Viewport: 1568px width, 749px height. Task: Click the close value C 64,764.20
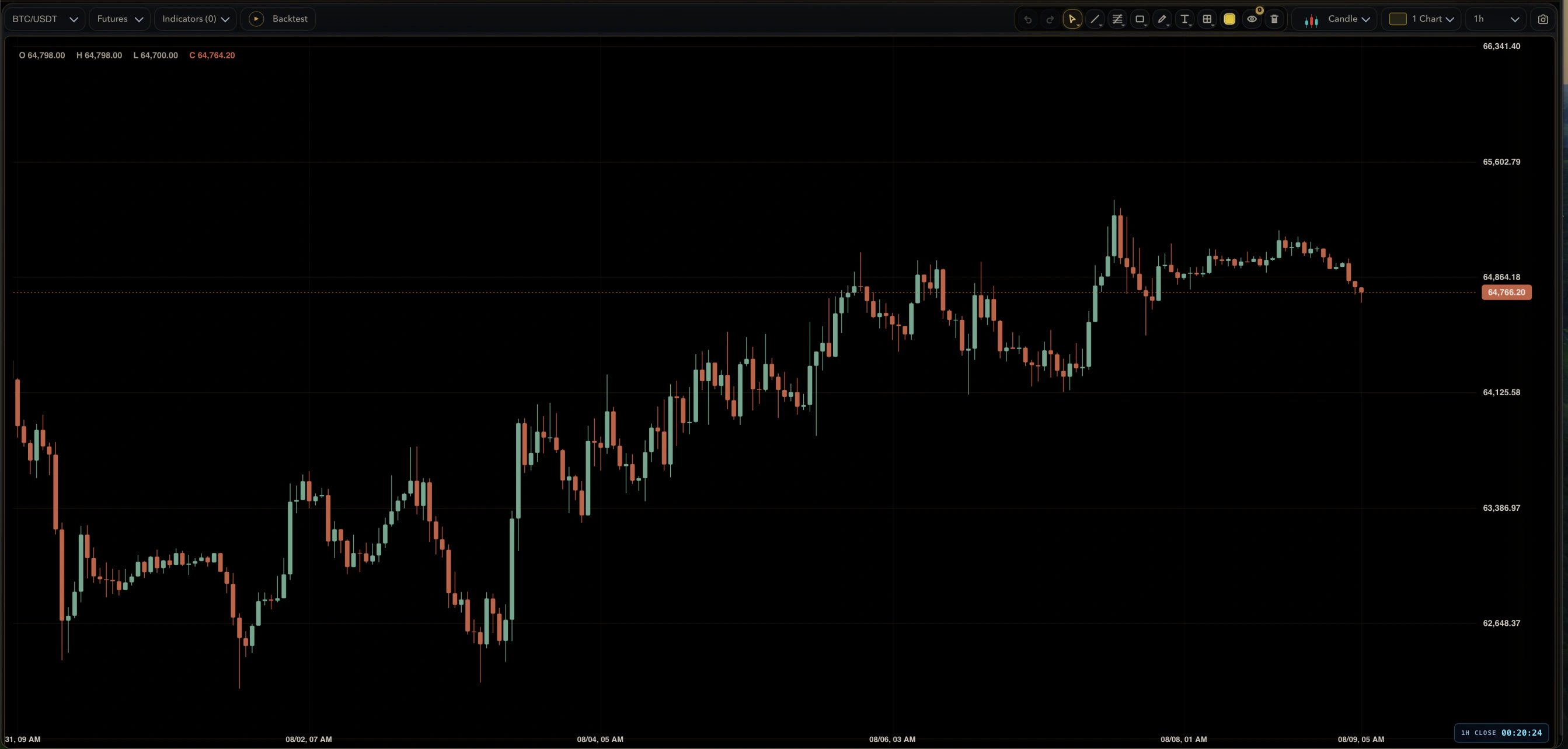[212, 55]
